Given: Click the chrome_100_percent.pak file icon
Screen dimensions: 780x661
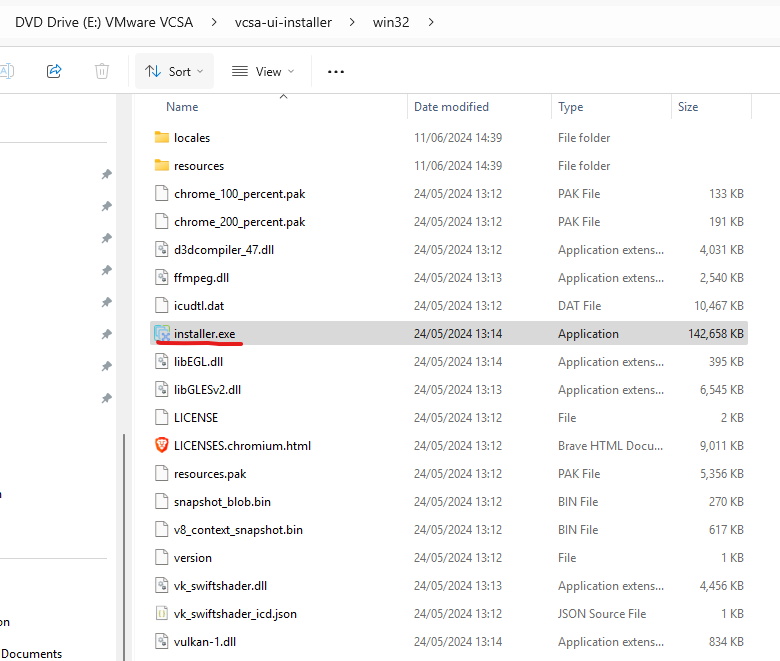Looking at the screenshot, I should [x=162, y=193].
